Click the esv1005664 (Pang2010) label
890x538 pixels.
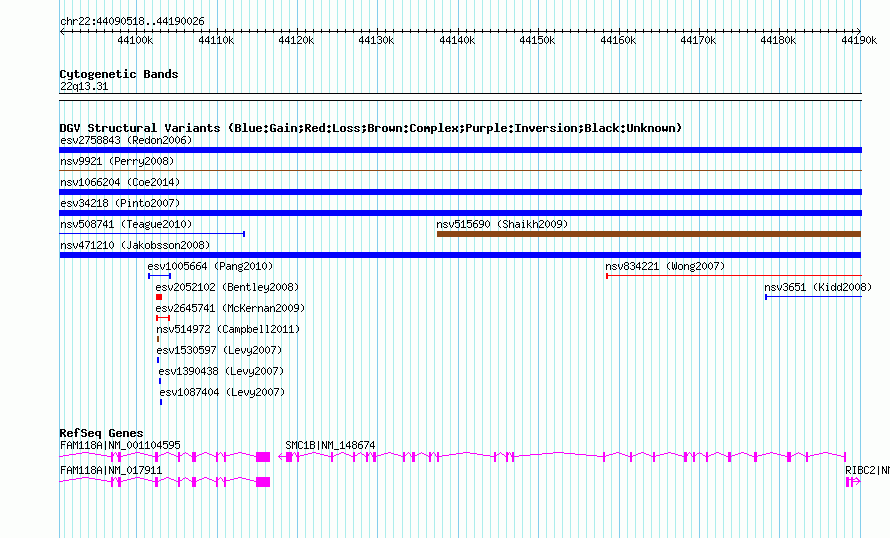click(x=210, y=266)
